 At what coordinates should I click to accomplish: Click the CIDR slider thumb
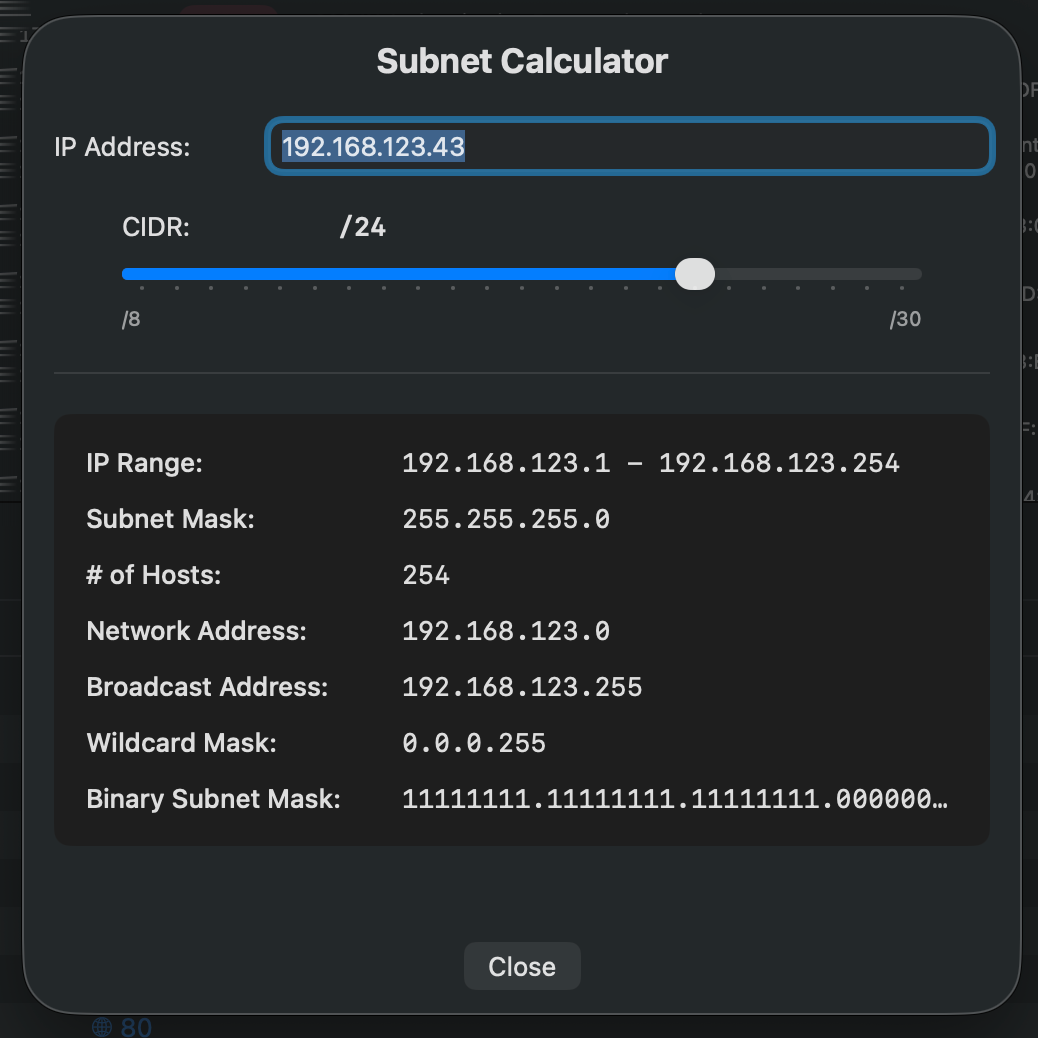(694, 274)
